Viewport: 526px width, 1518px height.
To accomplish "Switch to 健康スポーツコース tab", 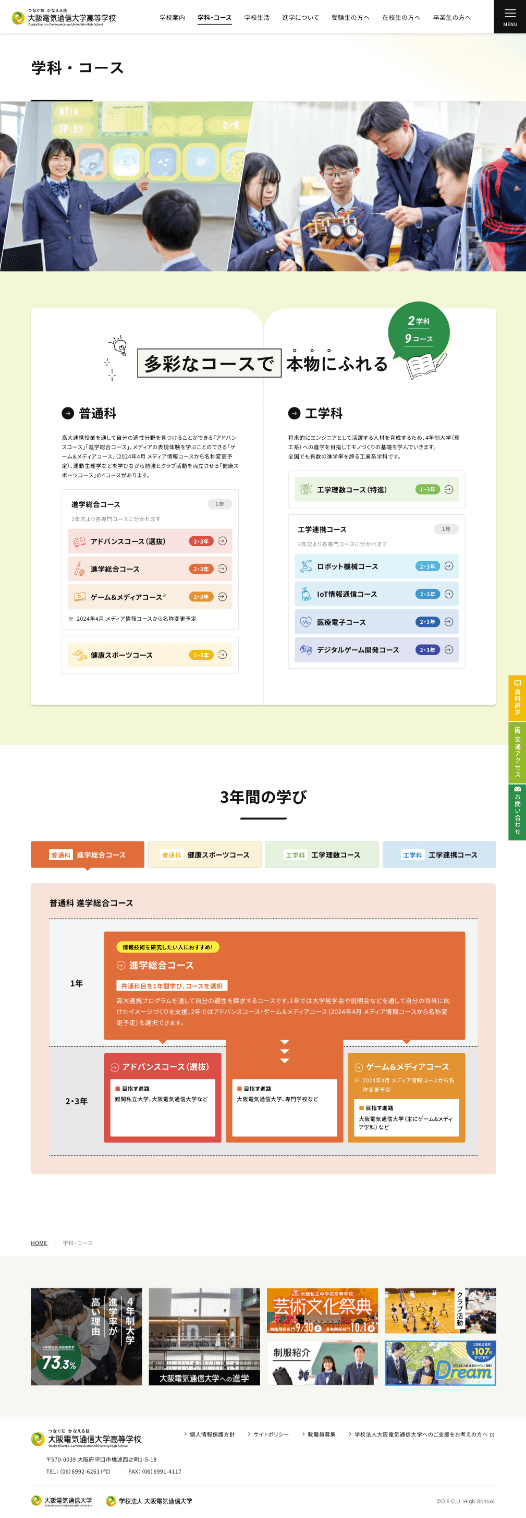I will coord(205,855).
